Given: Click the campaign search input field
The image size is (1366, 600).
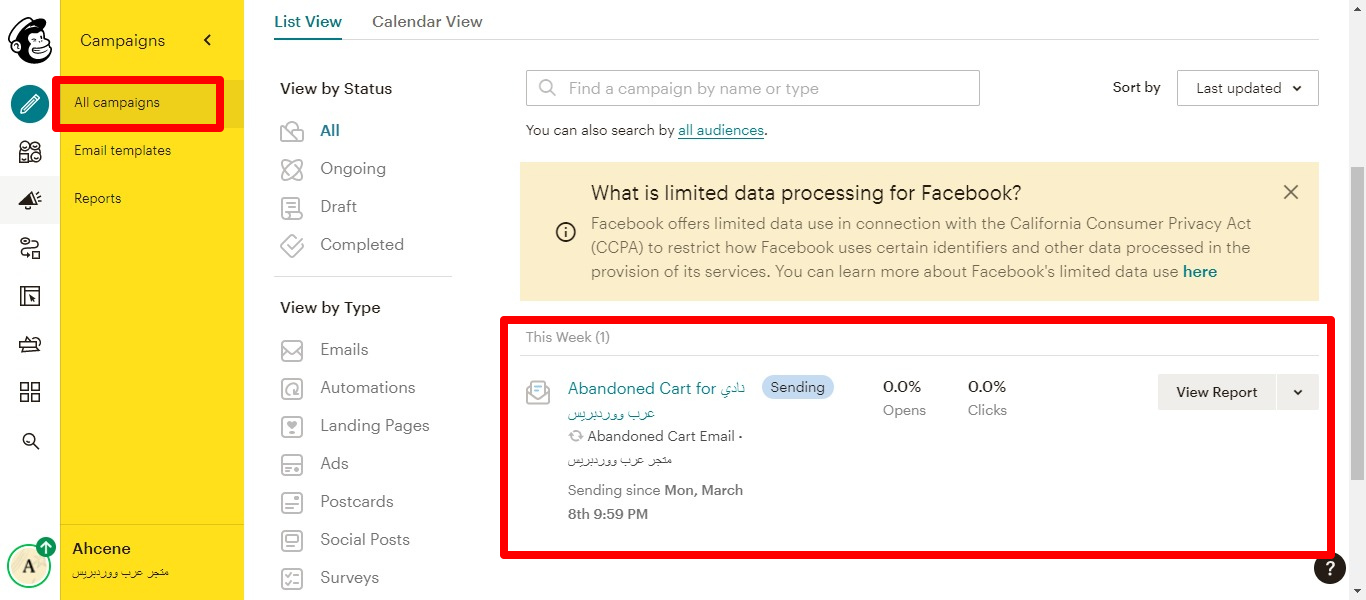Looking at the screenshot, I should coord(752,88).
